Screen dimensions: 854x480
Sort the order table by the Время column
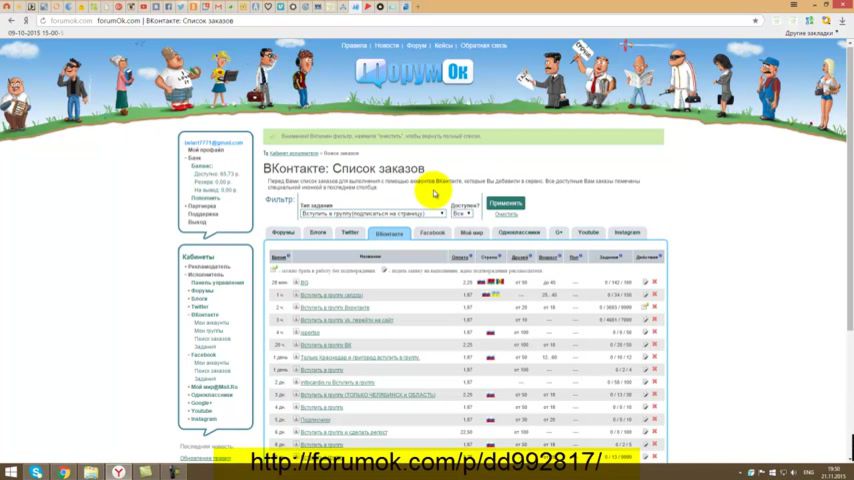pyautogui.click(x=279, y=257)
